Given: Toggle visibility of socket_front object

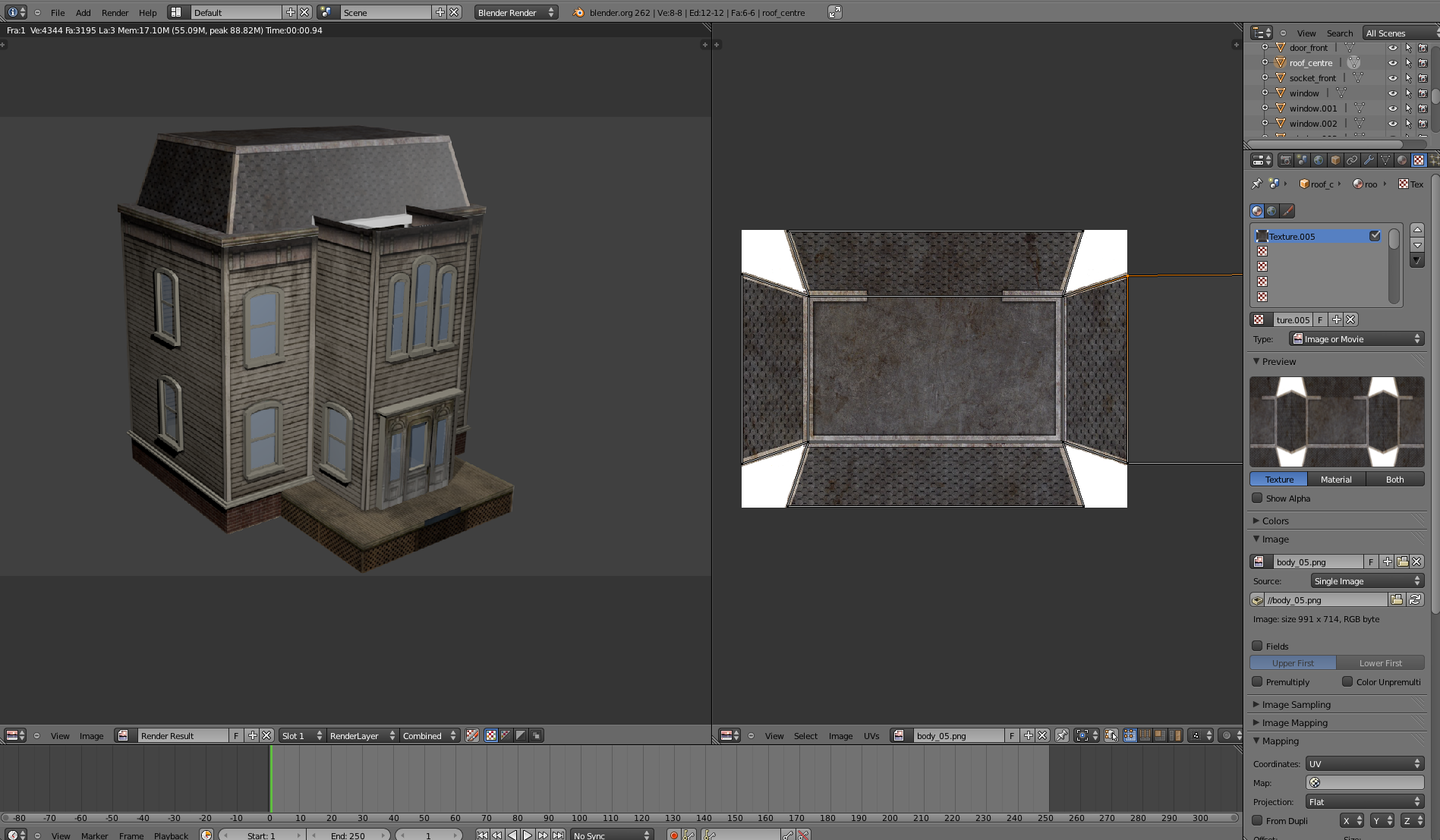Looking at the screenshot, I should pyautogui.click(x=1393, y=78).
